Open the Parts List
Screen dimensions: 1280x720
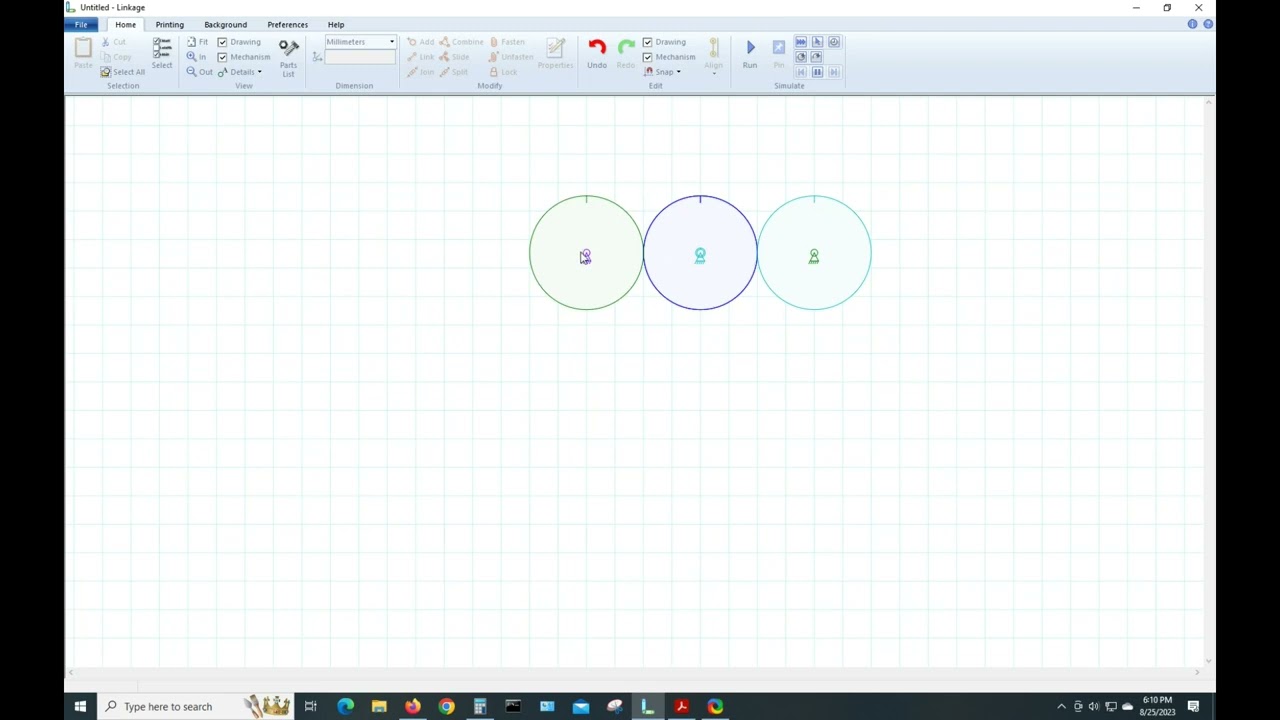[288, 57]
